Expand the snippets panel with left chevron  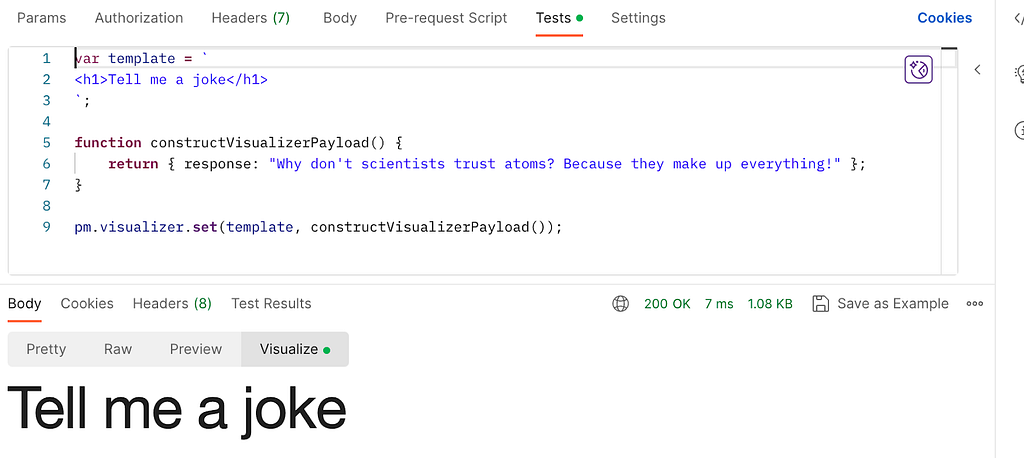pos(978,70)
